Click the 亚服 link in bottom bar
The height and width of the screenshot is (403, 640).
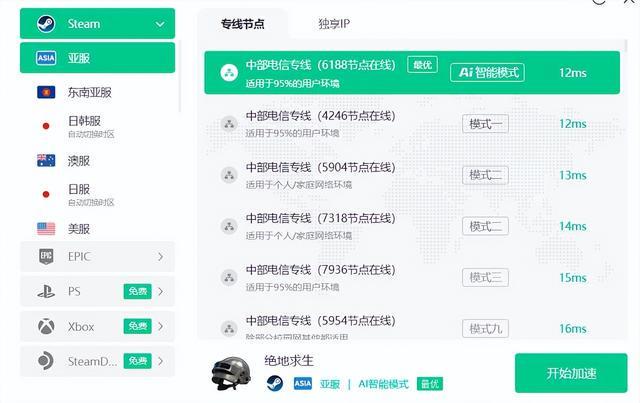click(330, 384)
